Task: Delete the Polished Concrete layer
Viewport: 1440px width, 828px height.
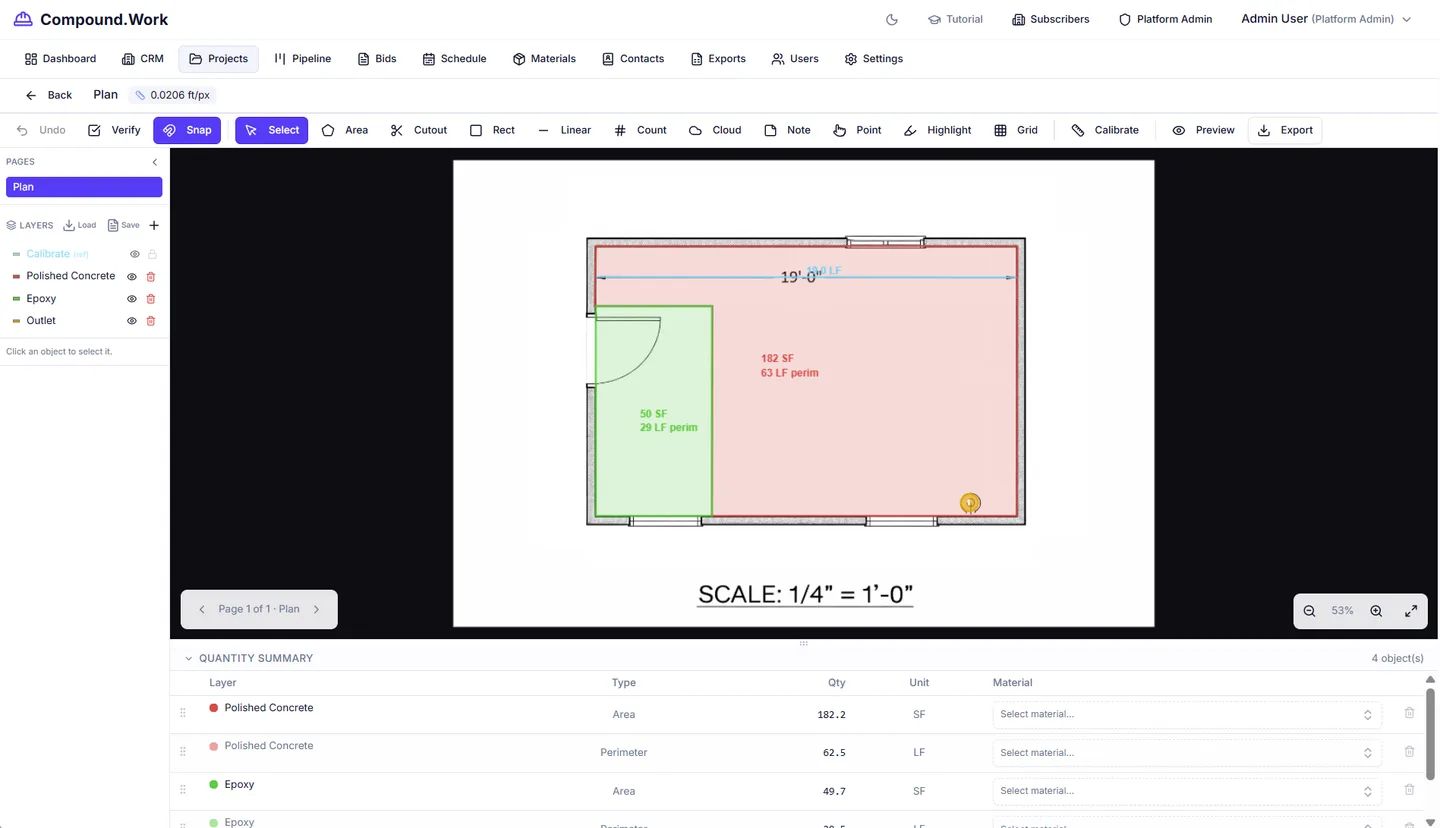Action: point(151,277)
